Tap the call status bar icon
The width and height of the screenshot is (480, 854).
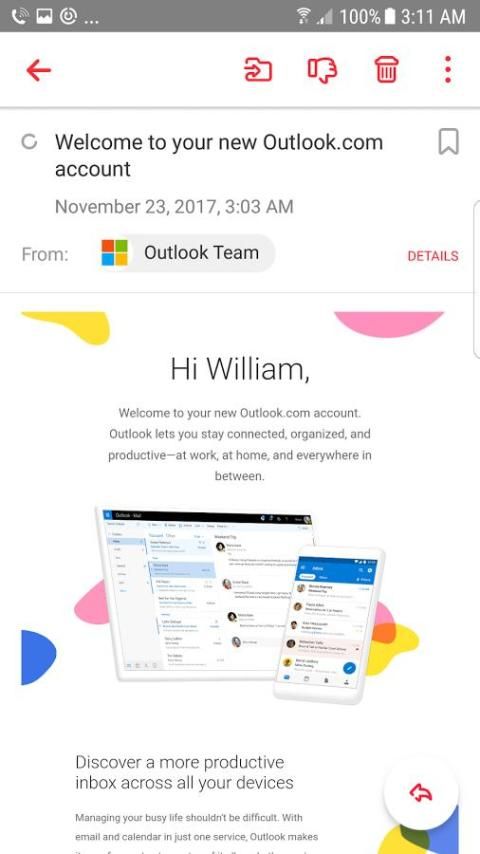click(20, 16)
